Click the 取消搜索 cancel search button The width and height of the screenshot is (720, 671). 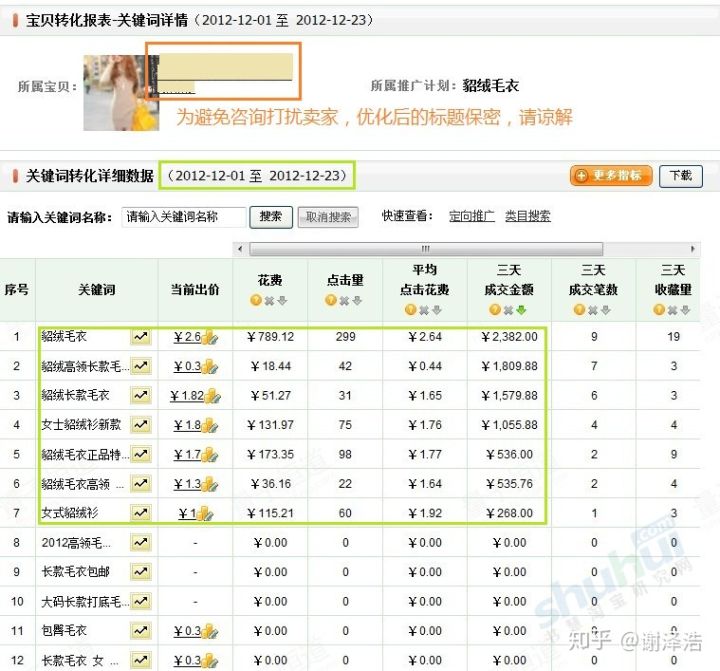(328, 217)
